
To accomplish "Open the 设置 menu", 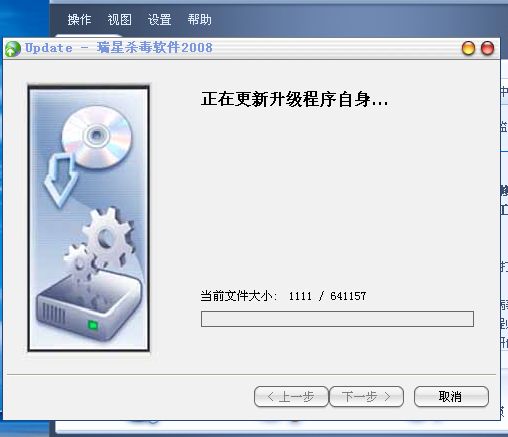I will coord(159,20).
